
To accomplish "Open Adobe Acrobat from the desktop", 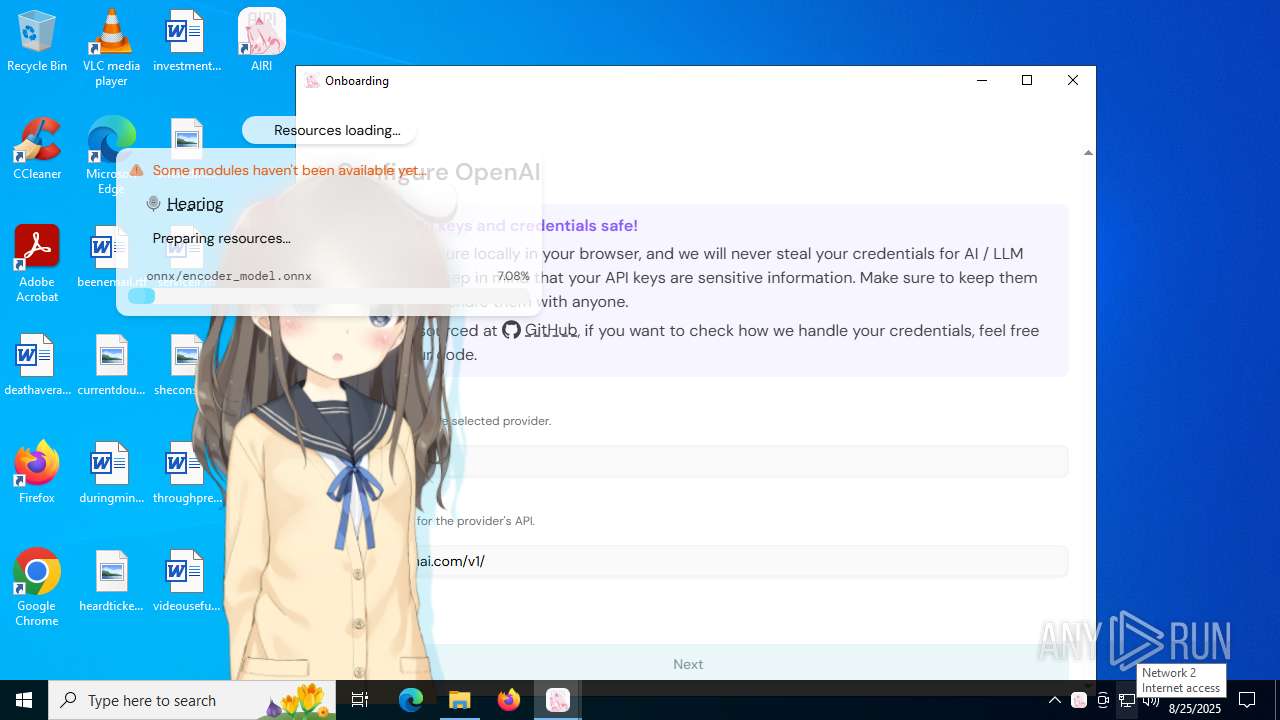I will point(37,264).
